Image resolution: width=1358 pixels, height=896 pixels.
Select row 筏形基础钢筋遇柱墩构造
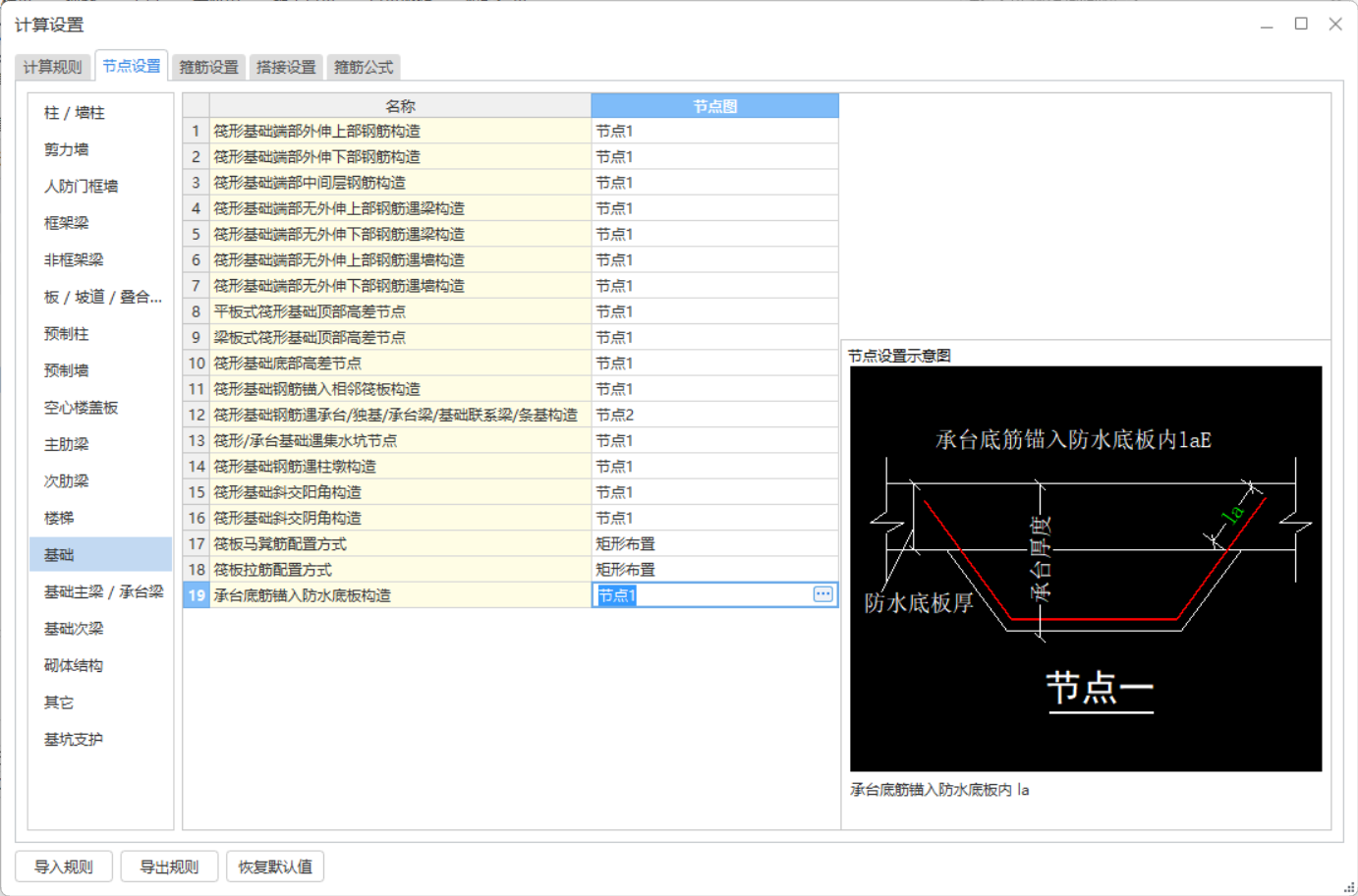400,466
